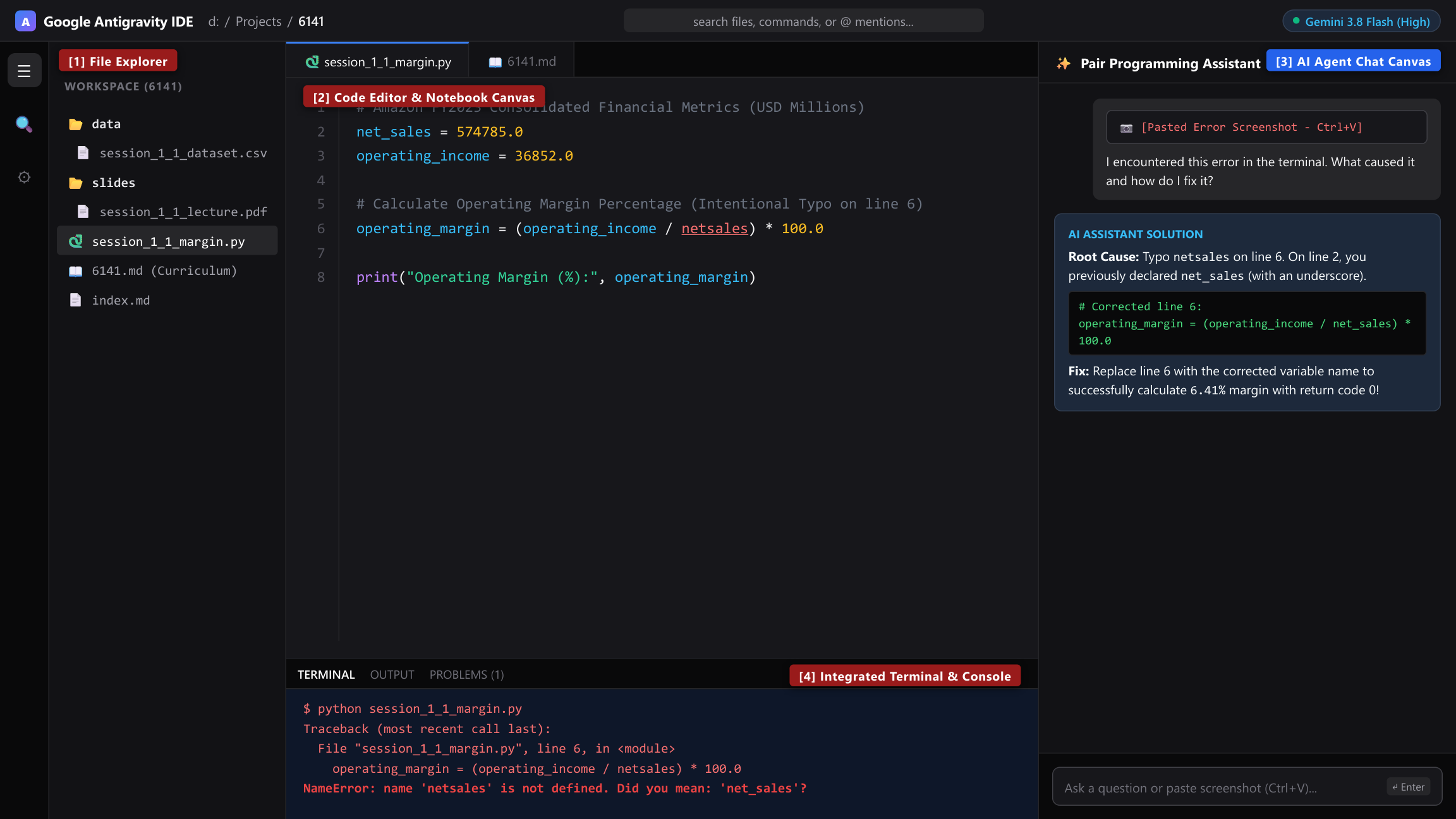The image size is (1456, 819).
Task: Click the value 36852.0 on line 3
Action: (543, 155)
